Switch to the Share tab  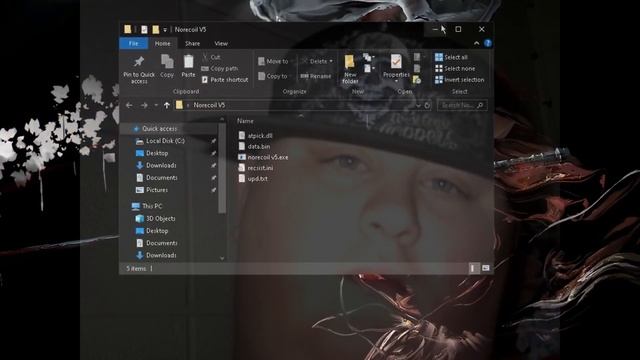pyautogui.click(x=192, y=43)
